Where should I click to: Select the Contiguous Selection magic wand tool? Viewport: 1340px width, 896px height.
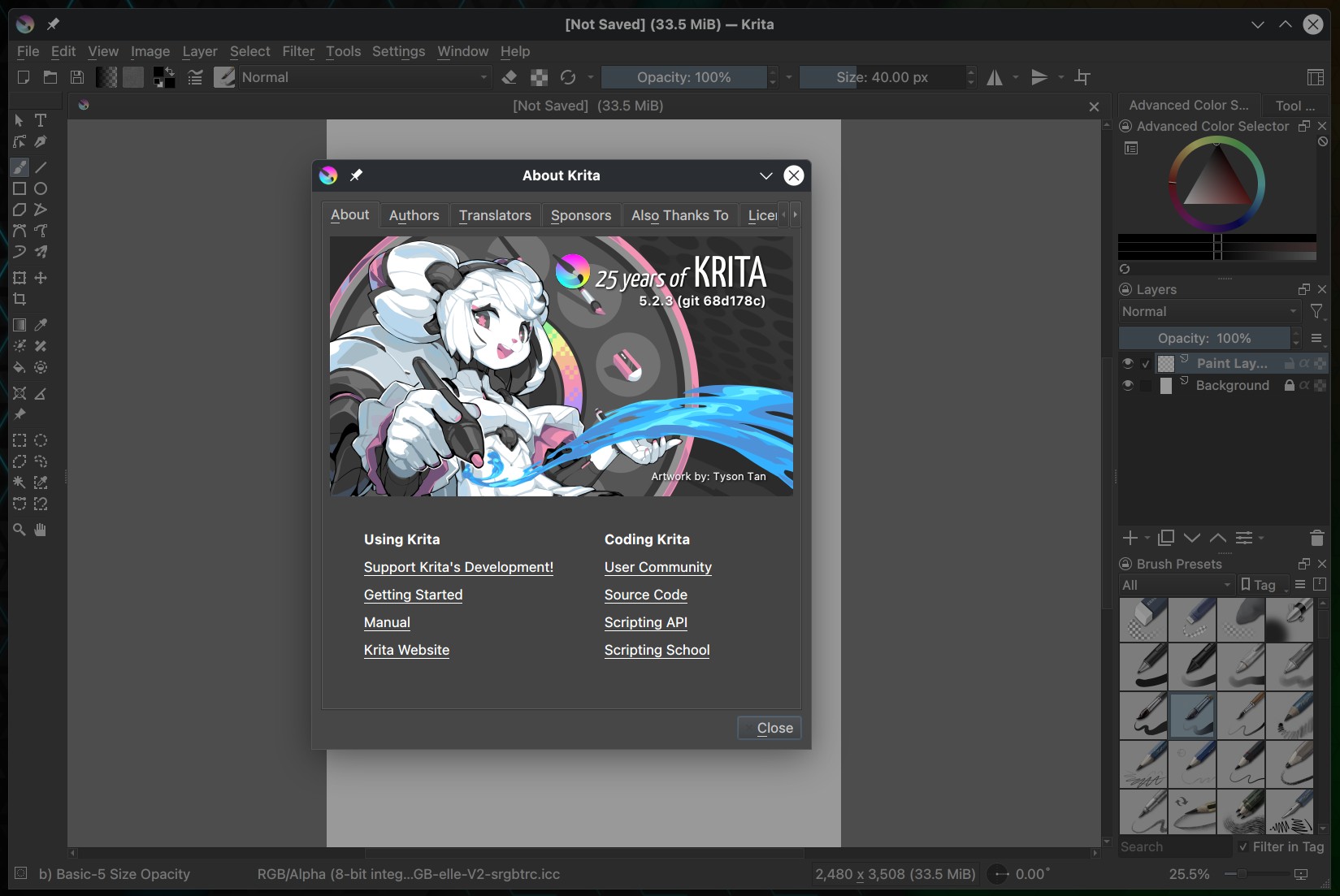(x=20, y=483)
